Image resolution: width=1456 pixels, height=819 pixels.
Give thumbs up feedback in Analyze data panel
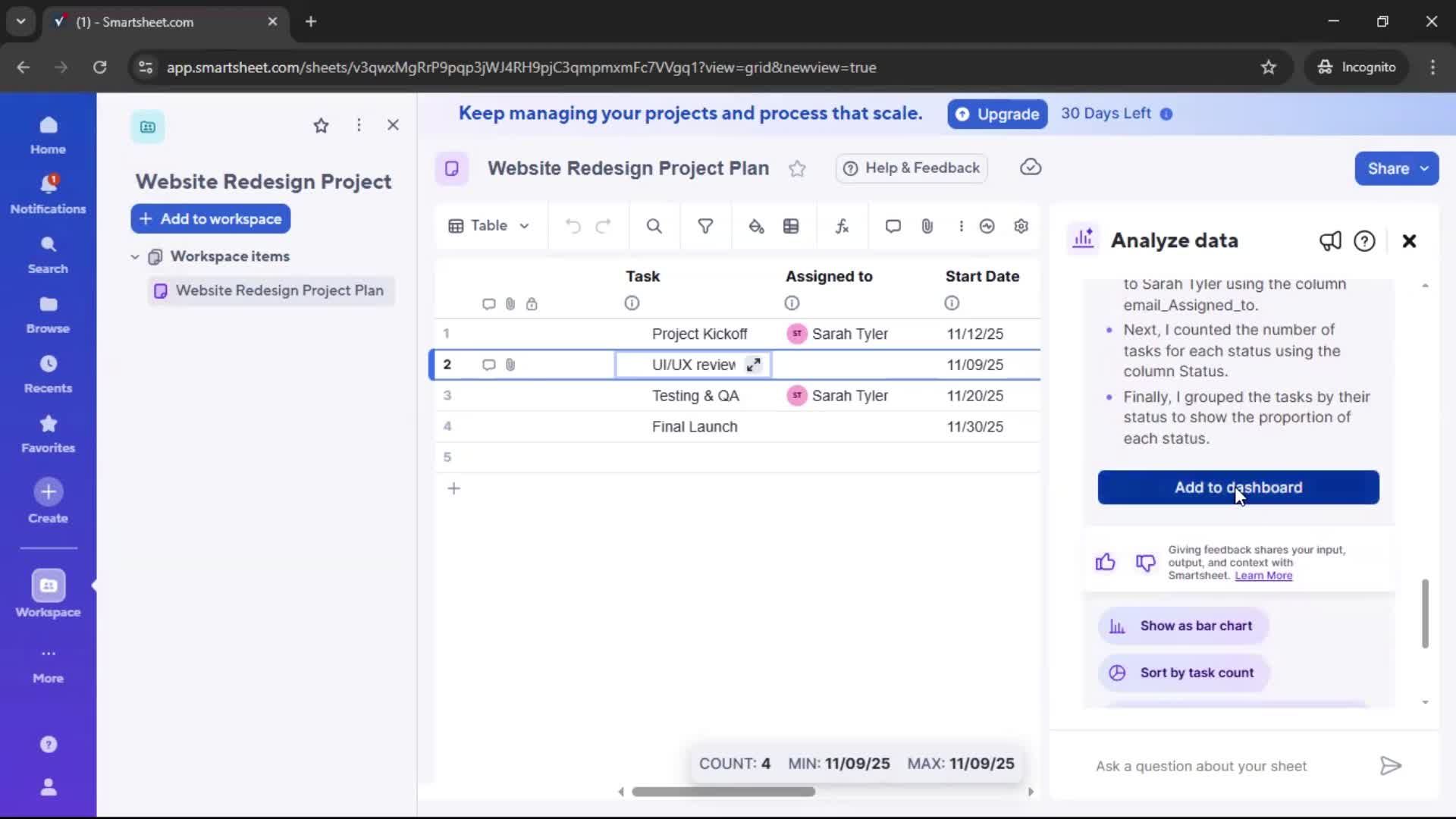1105,562
